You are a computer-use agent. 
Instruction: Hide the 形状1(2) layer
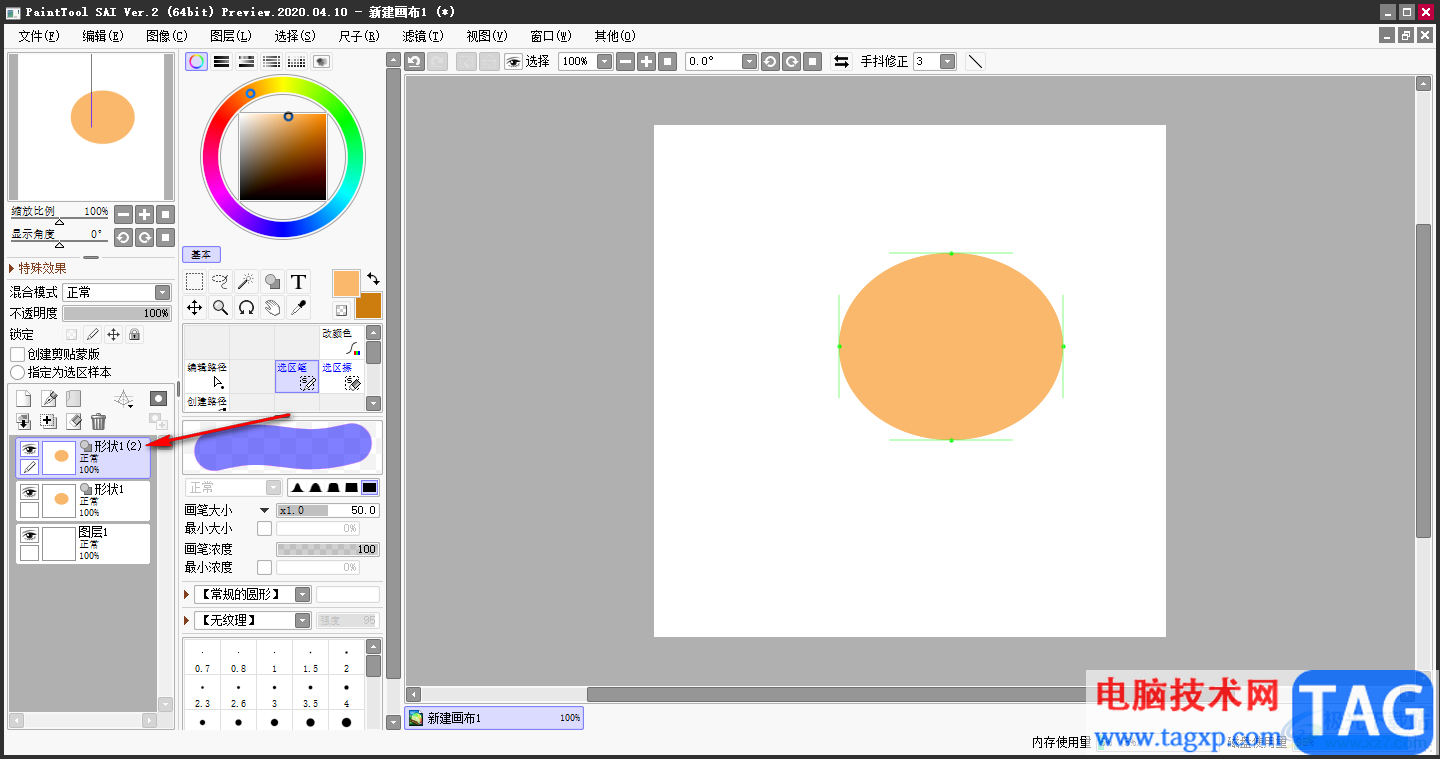point(29,449)
